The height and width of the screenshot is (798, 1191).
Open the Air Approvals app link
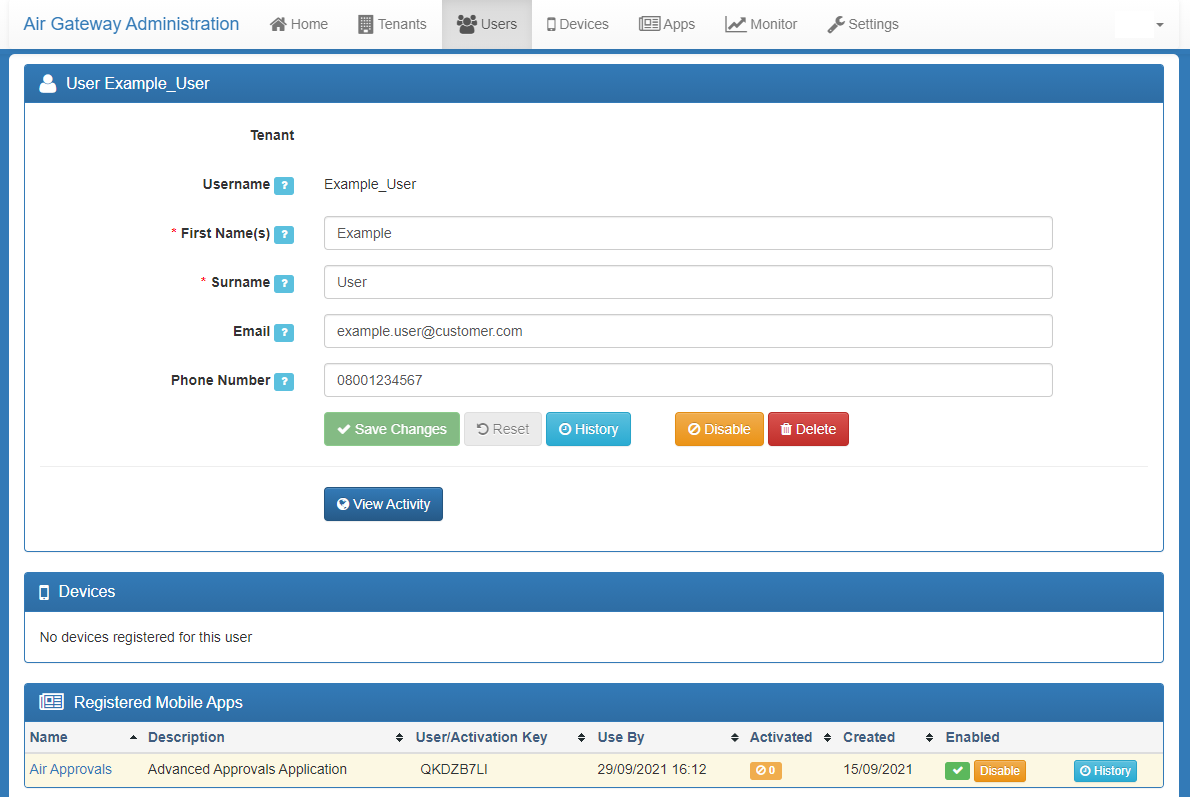click(x=71, y=769)
